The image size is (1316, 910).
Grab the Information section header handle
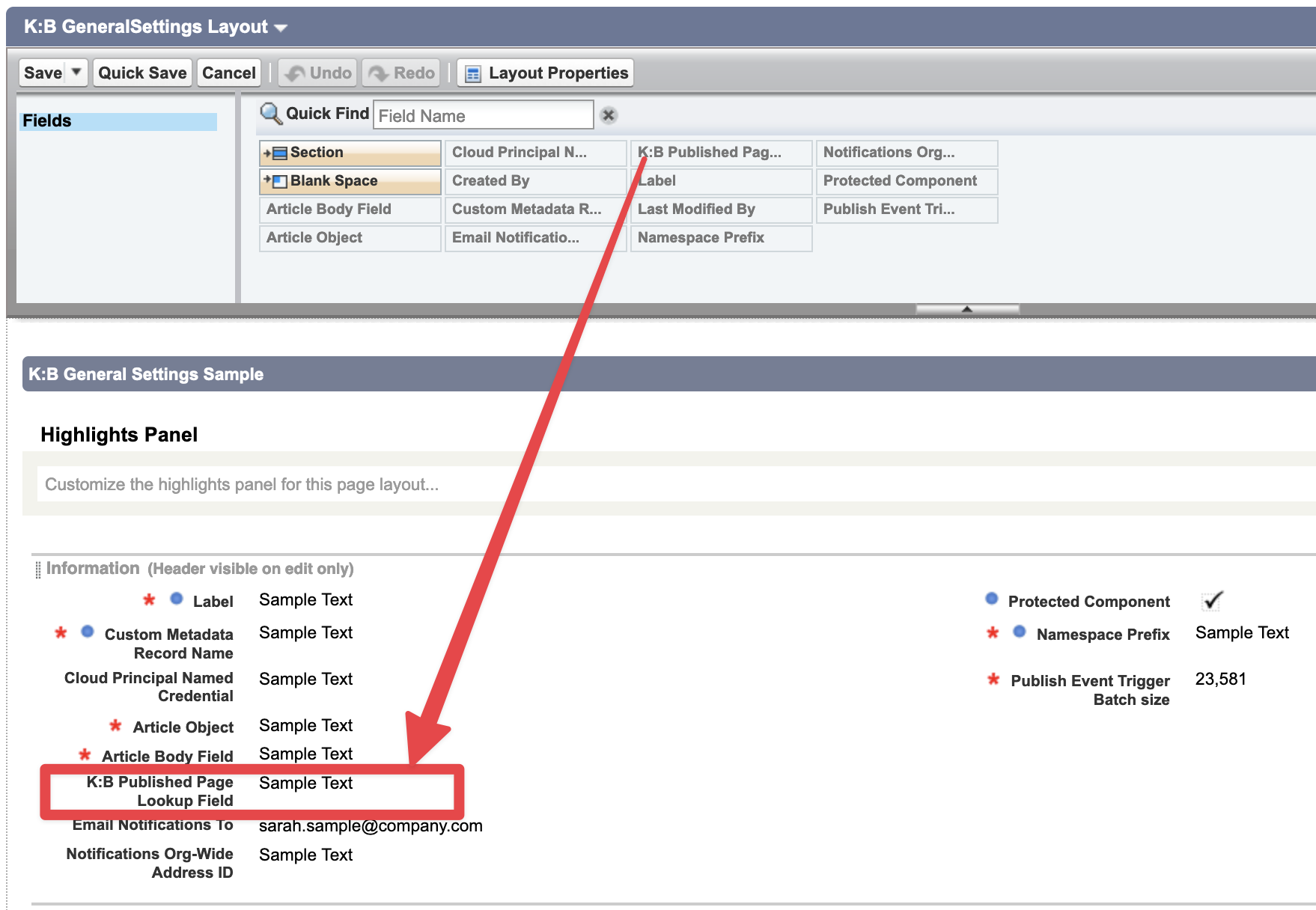tap(38, 569)
